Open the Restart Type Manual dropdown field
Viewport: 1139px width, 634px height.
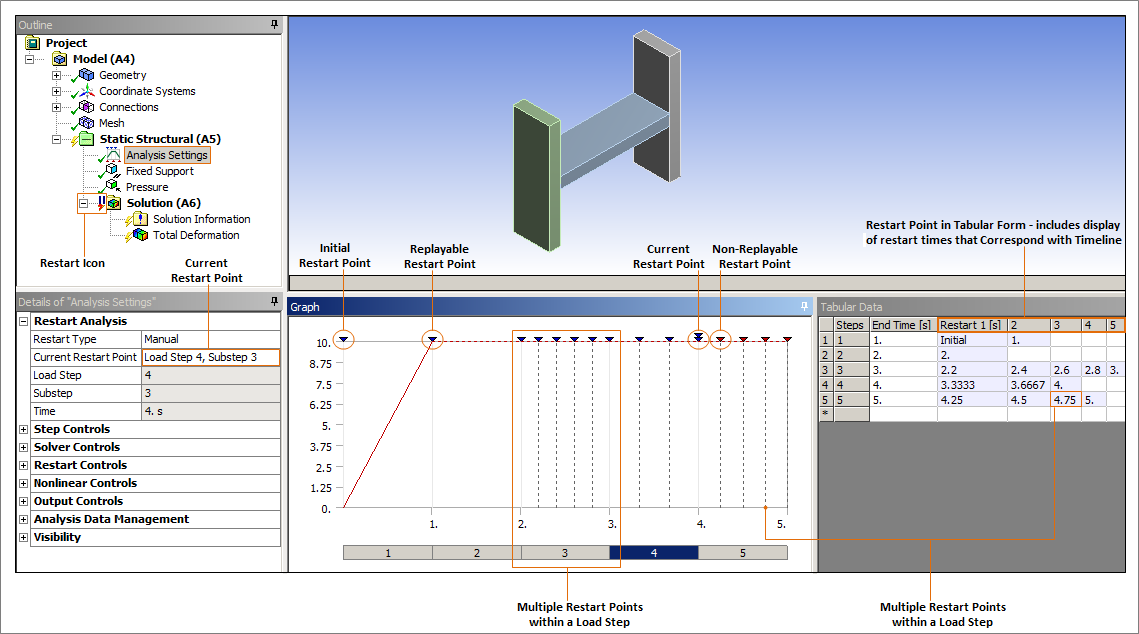click(210, 339)
